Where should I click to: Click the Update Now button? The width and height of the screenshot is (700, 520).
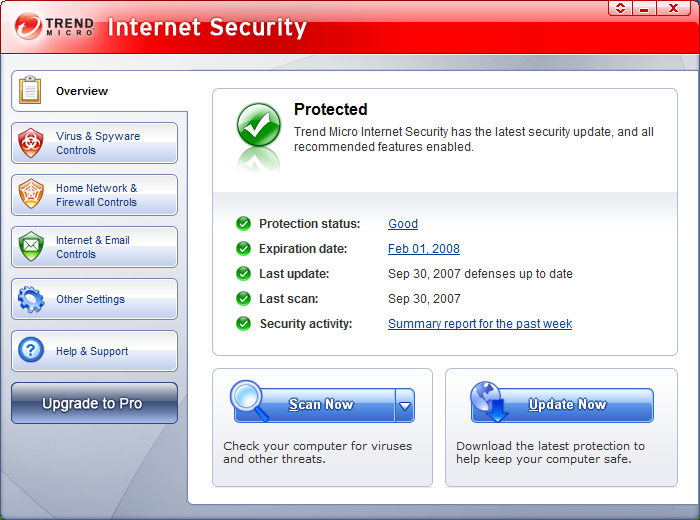567,405
